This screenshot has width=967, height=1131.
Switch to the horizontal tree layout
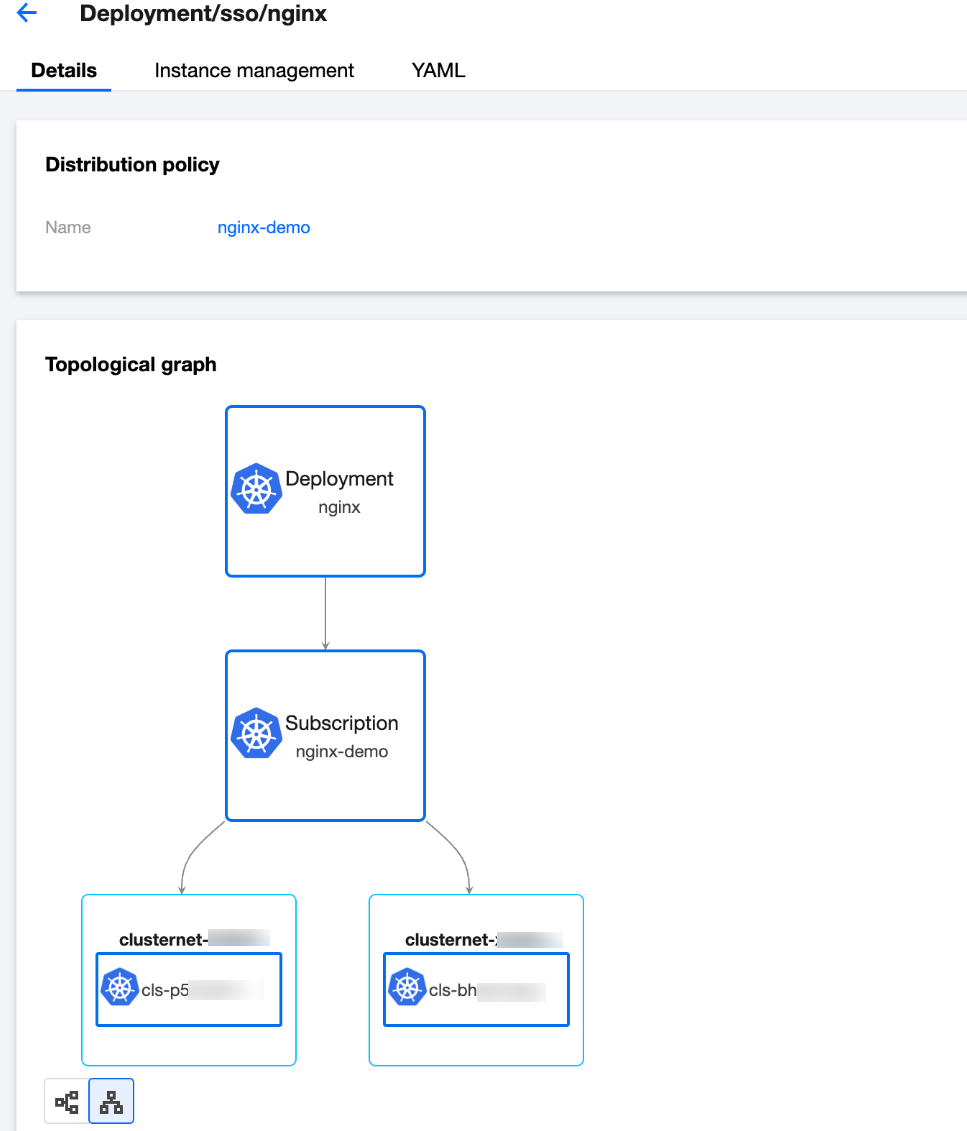[x=67, y=1103]
